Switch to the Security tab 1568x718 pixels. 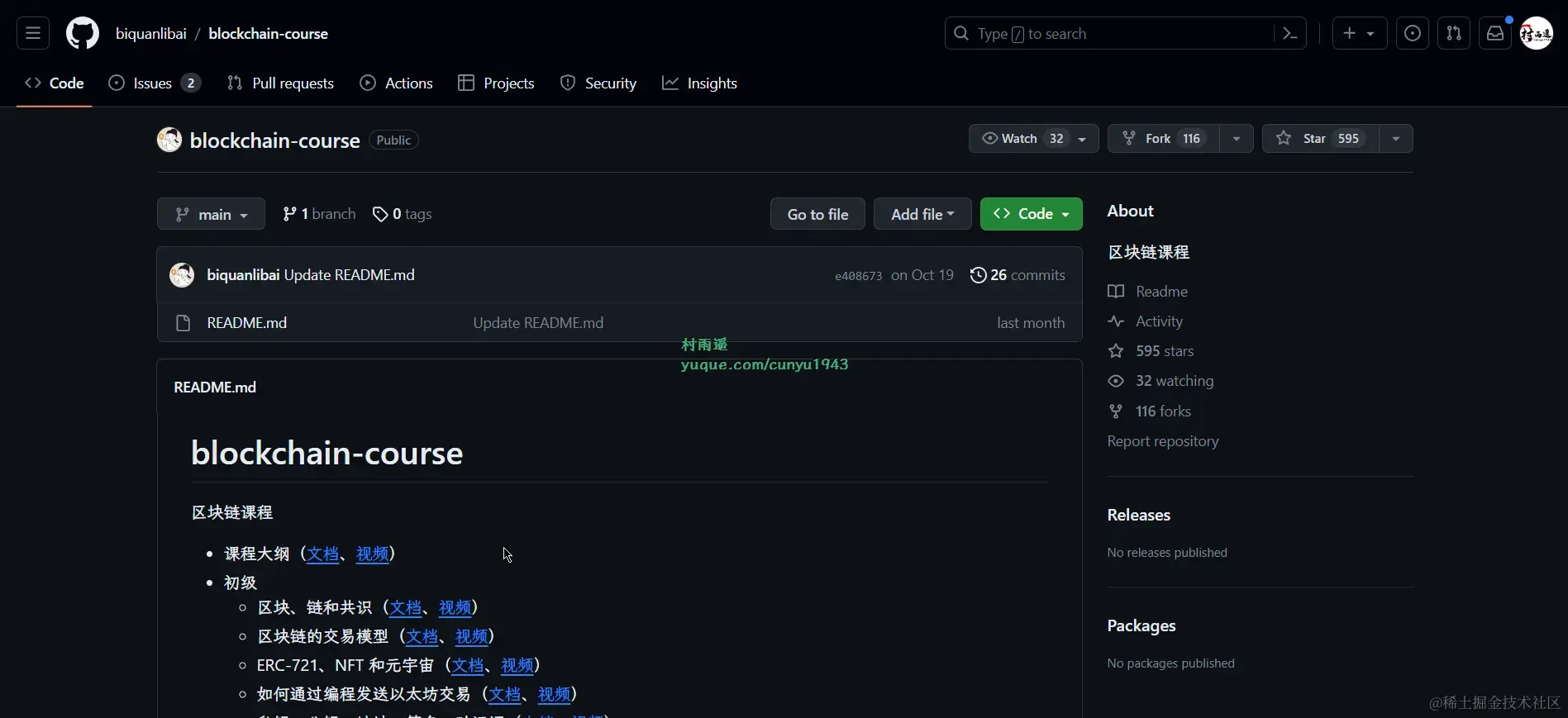point(598,83)
